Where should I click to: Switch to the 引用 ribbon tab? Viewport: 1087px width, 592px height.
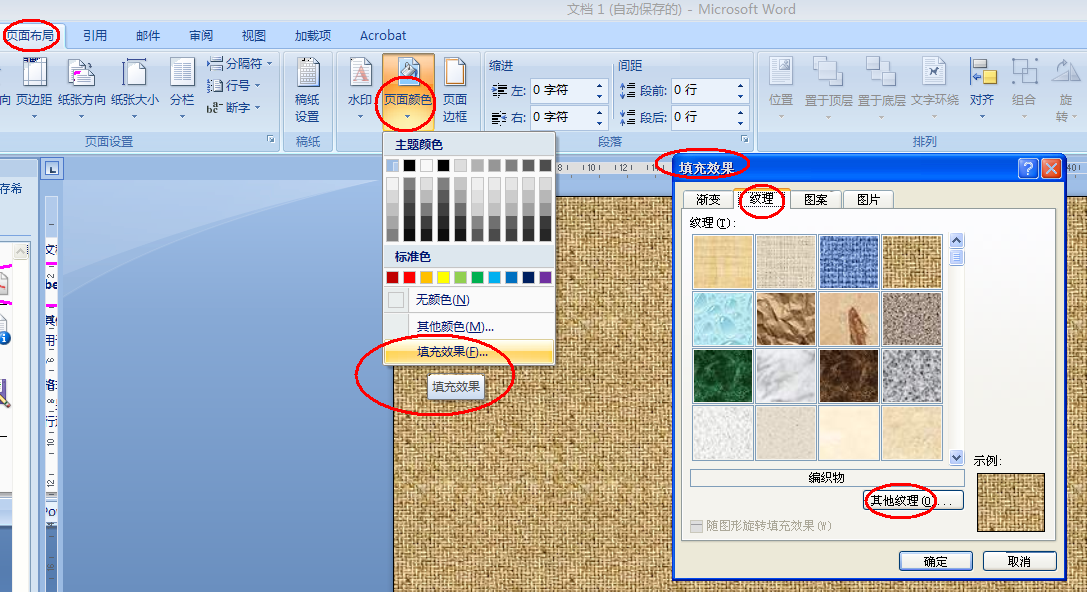tap(95, 35)
